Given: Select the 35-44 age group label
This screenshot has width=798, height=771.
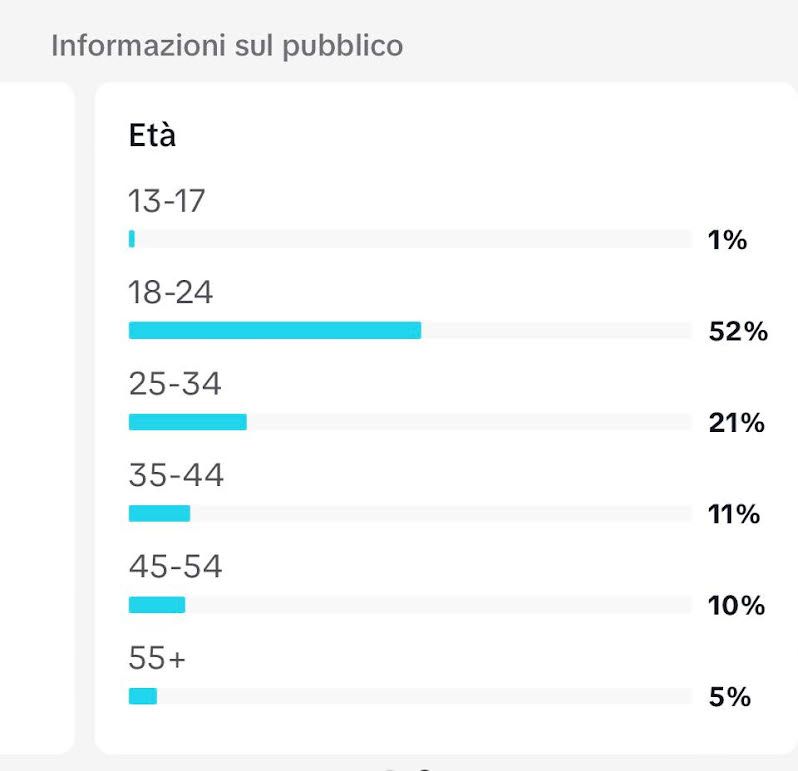Looking at the screenshot, I should (x=176, y=476).
